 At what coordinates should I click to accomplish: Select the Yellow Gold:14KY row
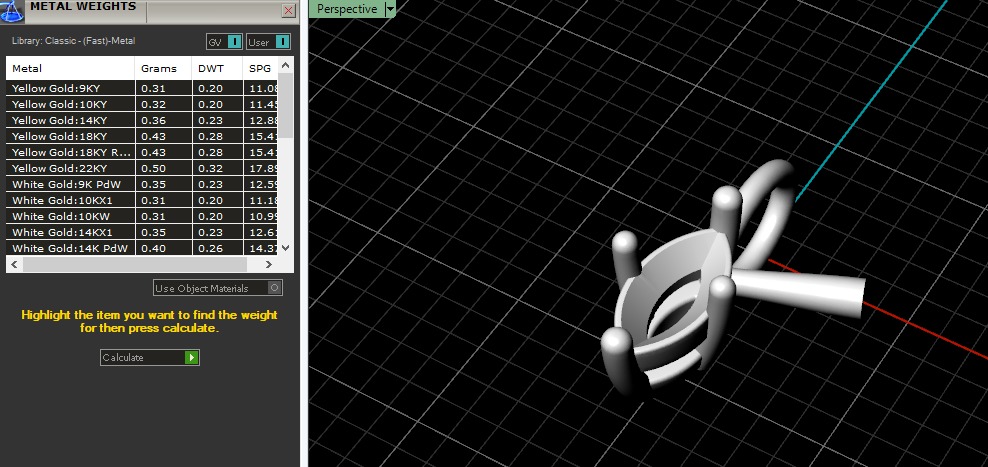pos(142,120)
